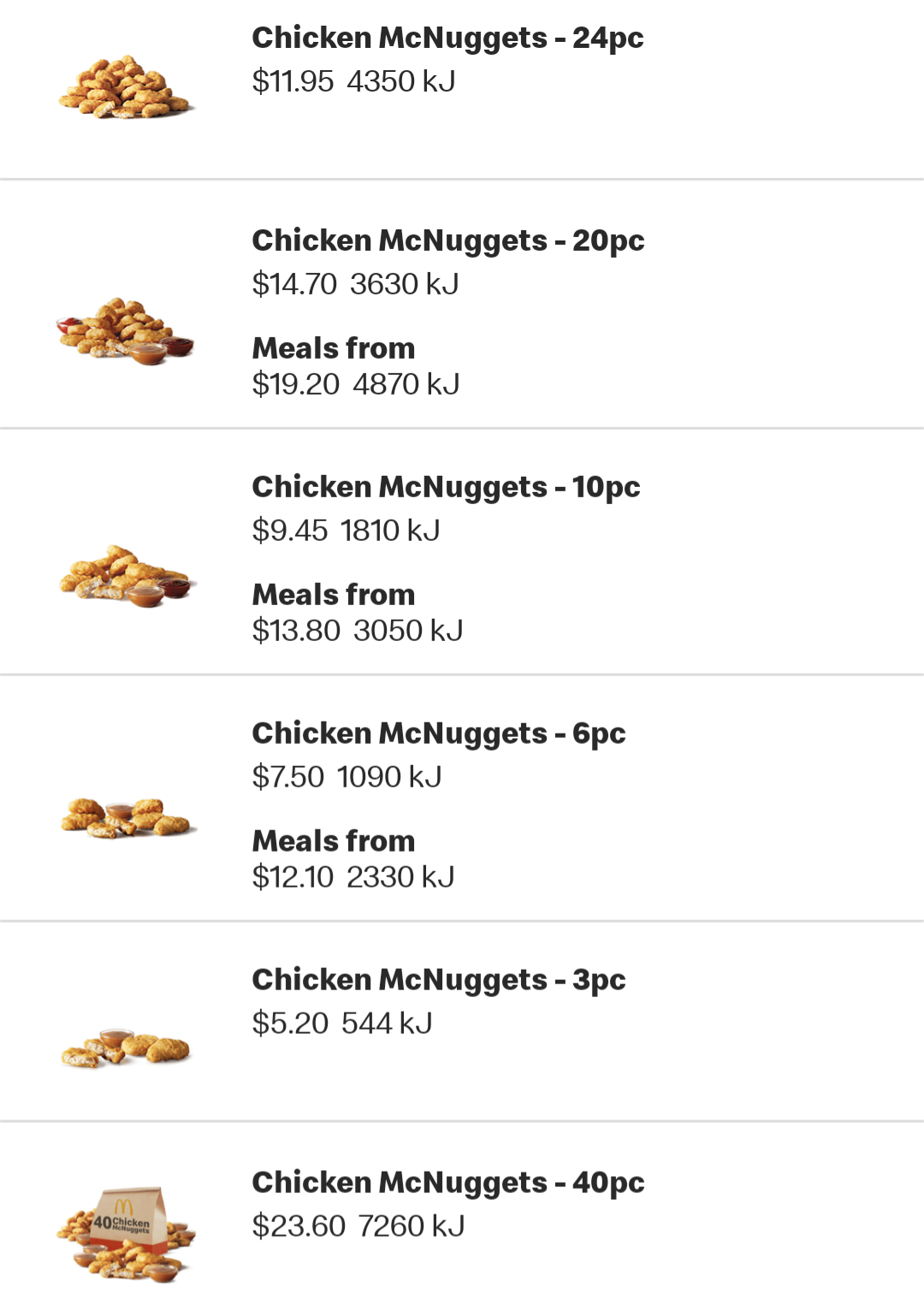Choose 20pc meal from $19.20
Viewport: 924px width, 1306px height.
coord(356,366)
